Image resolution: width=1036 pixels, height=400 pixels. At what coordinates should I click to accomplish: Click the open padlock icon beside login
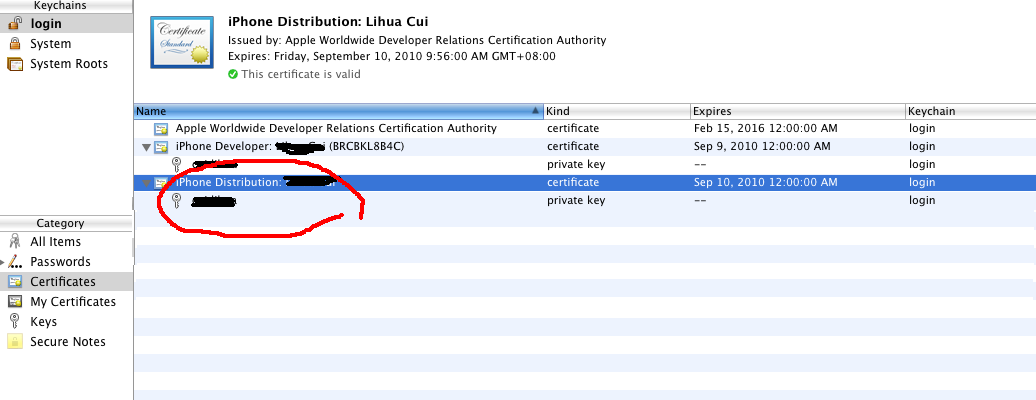point(15,24)
